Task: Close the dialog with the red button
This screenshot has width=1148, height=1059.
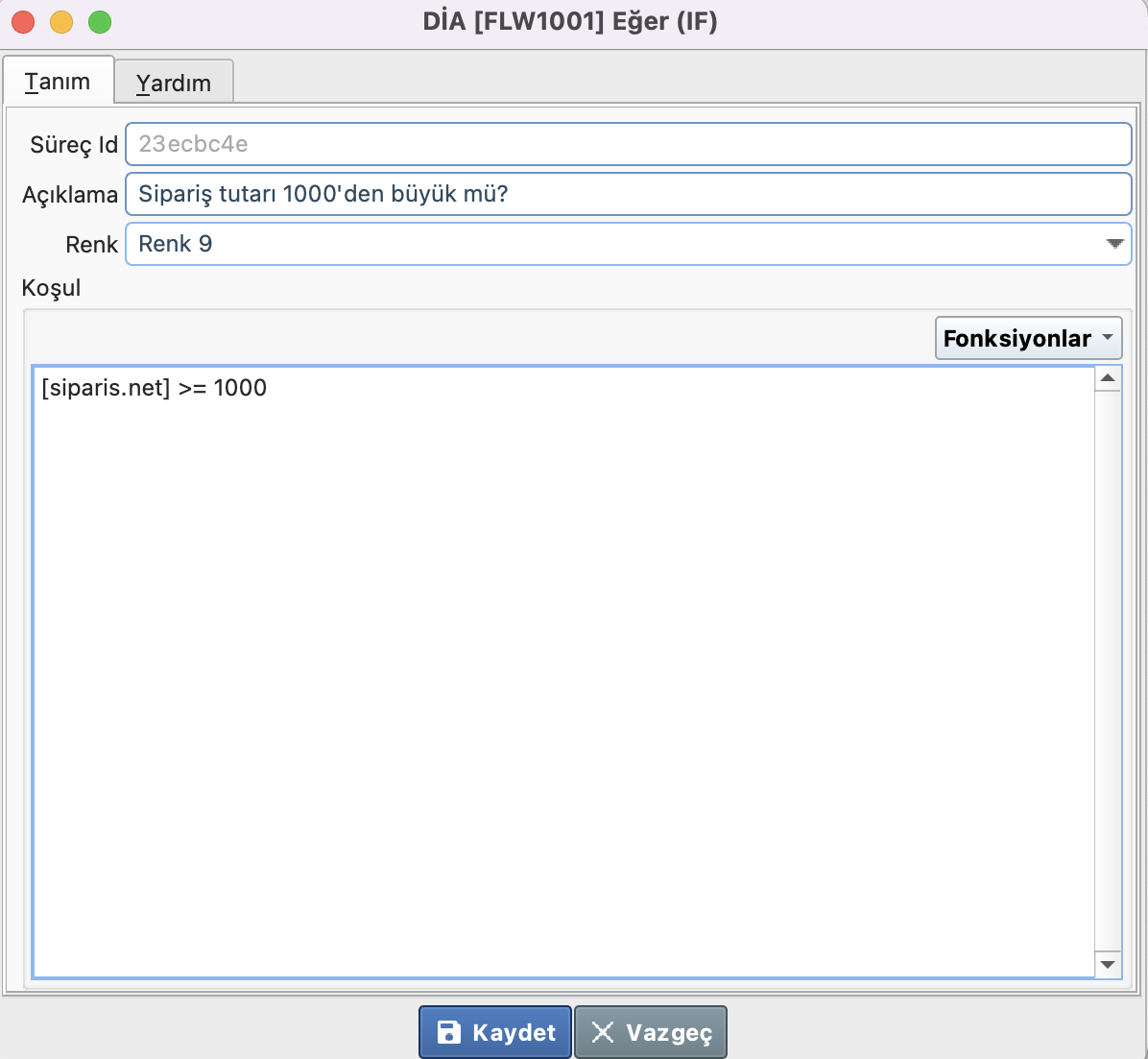Action: (23, 22)
